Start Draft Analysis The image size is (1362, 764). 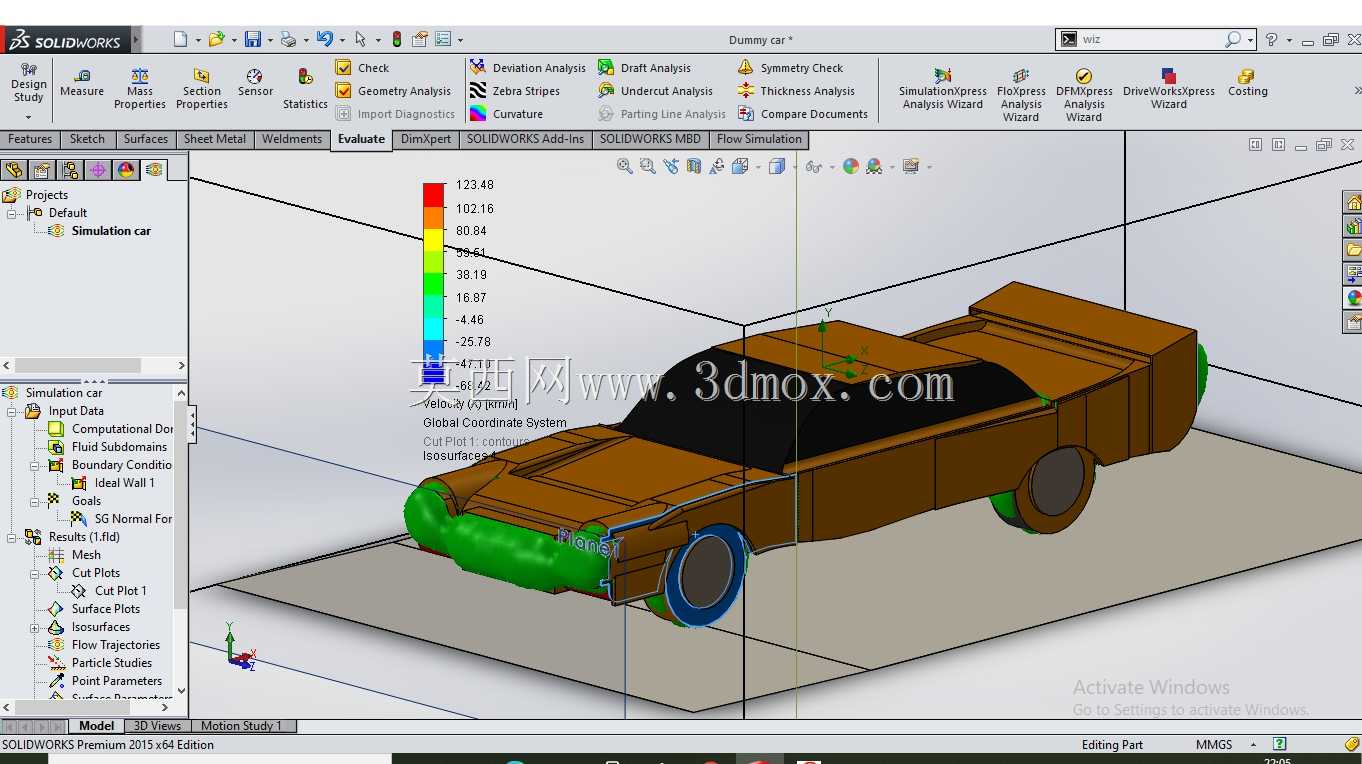645,68
